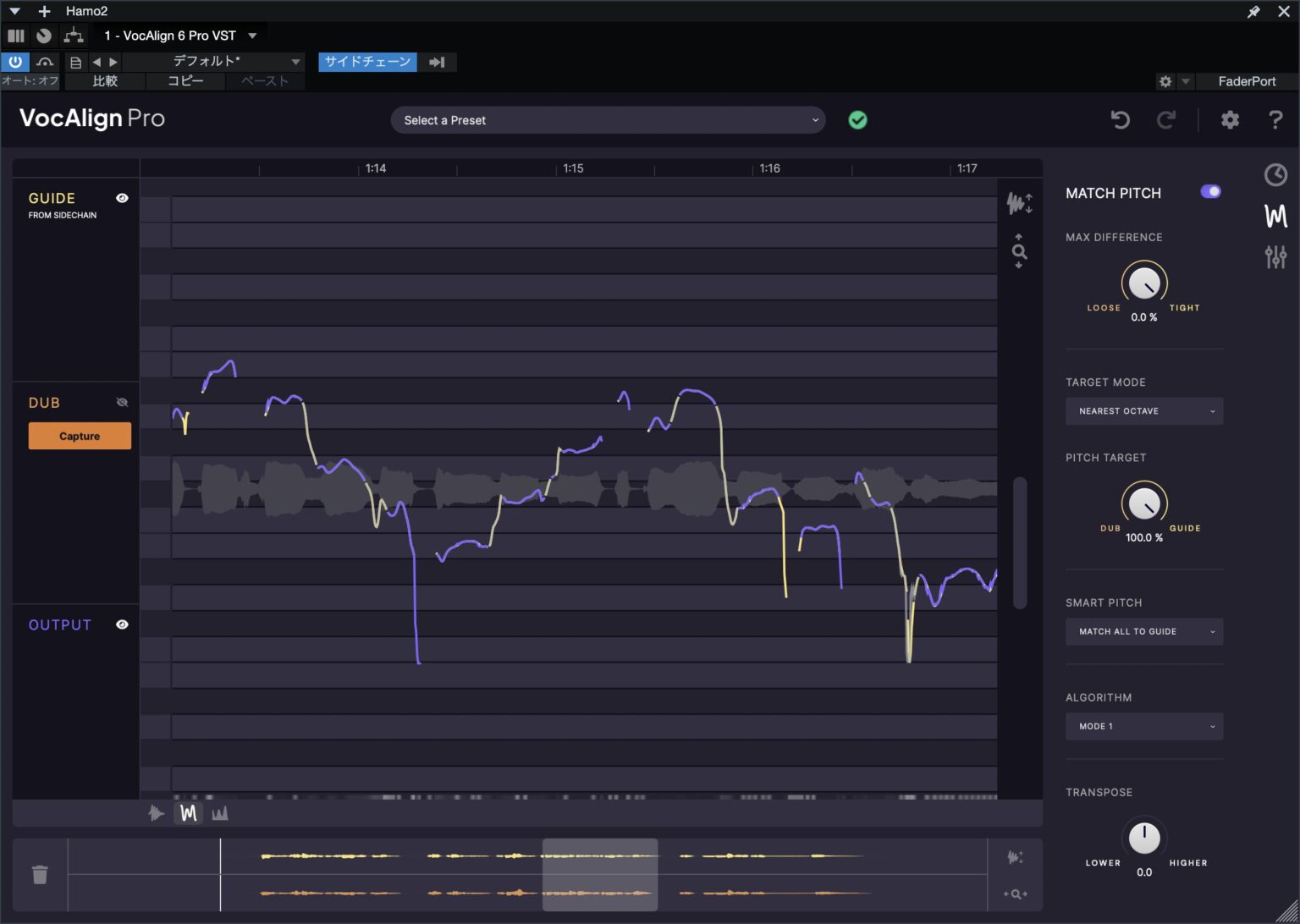This screenshot has height=924, width=1300.
Task: Open the Select a Preset dropdown
Action: click(x=608, y=119)
